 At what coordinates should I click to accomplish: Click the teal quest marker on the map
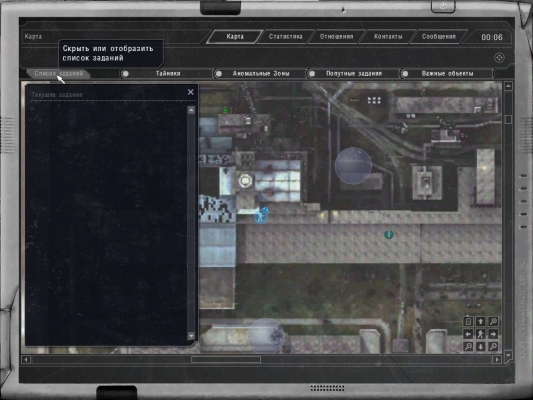pos(389,234)
